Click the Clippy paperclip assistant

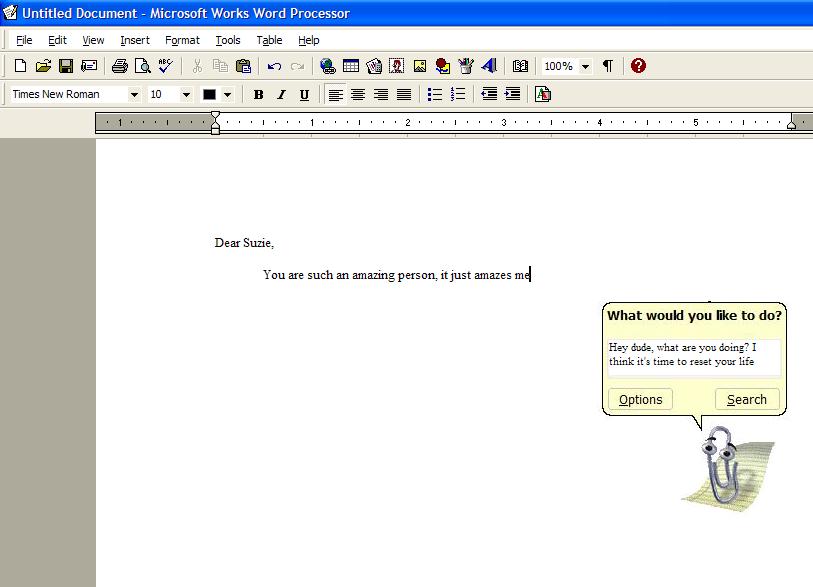(720, 465)
